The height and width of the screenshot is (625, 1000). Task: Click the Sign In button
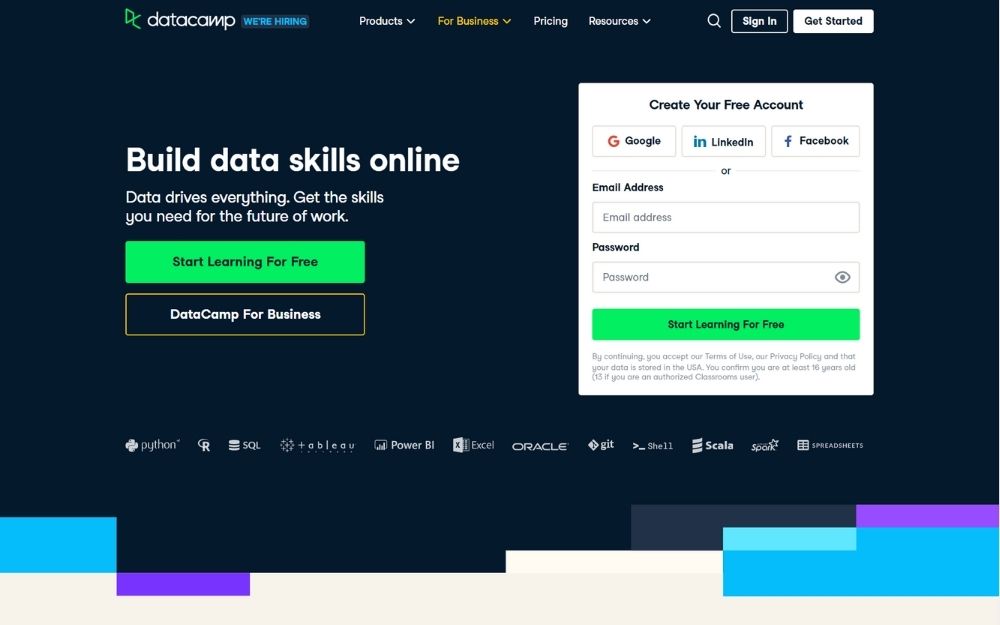click(759, 21)
